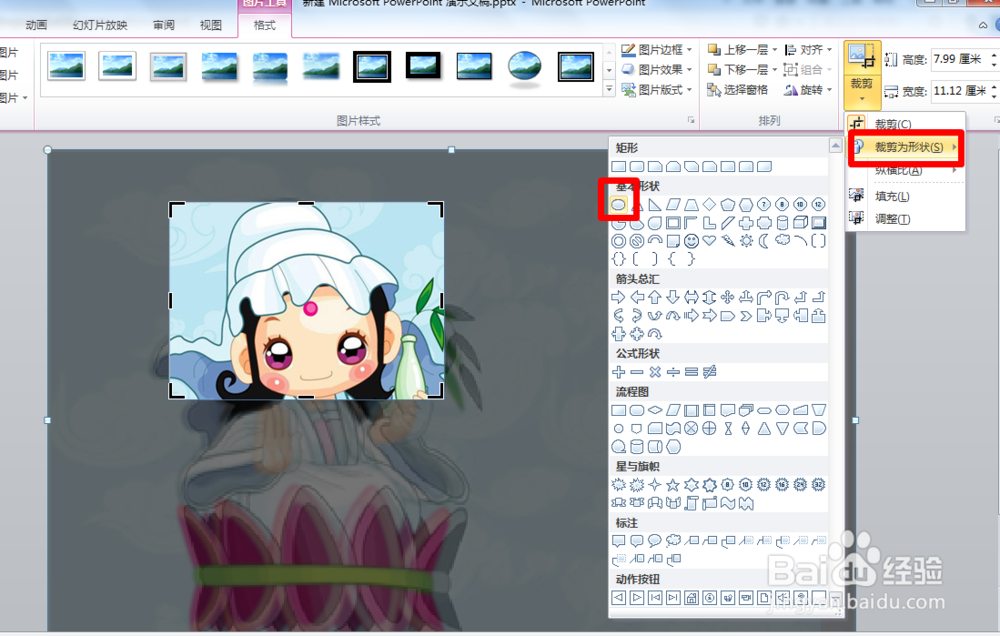Click the cartoon girl picture on the slide

(306, 300)
